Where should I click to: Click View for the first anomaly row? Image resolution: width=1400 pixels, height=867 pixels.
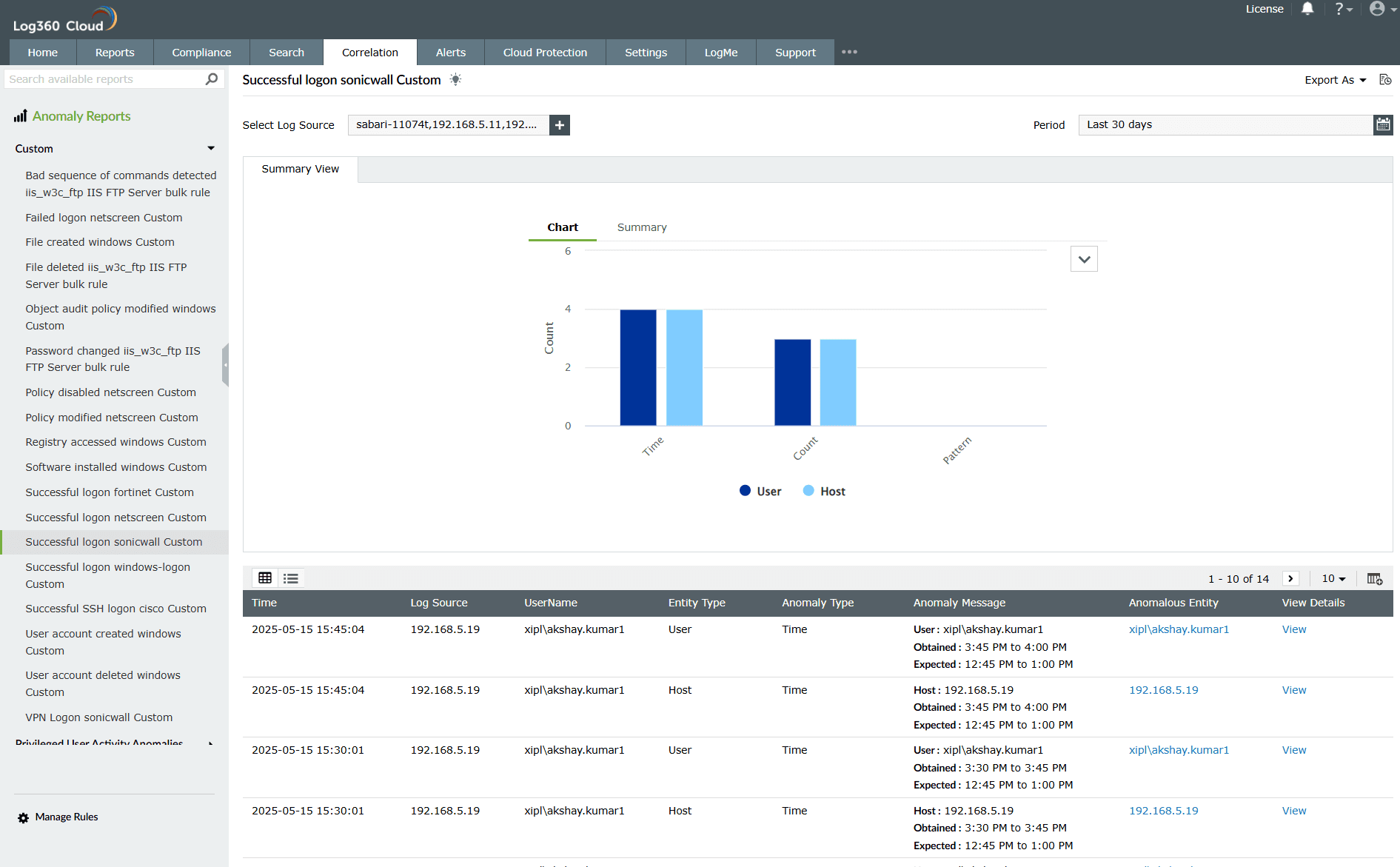[x=1293, y=629]
